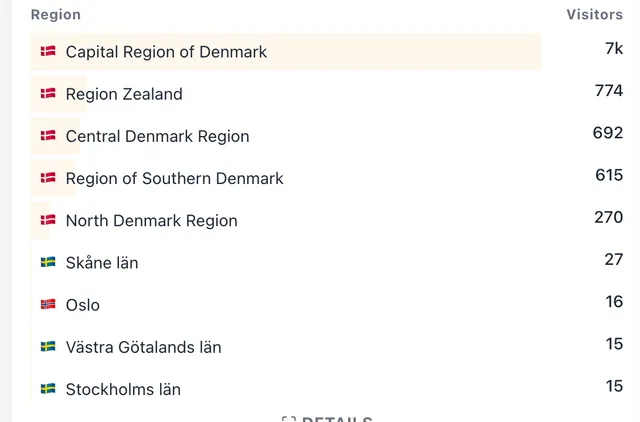The image size is (640, 422).
Task: Pick the Oslo region name
Action: pyautogui.click(x=83, y=305)
